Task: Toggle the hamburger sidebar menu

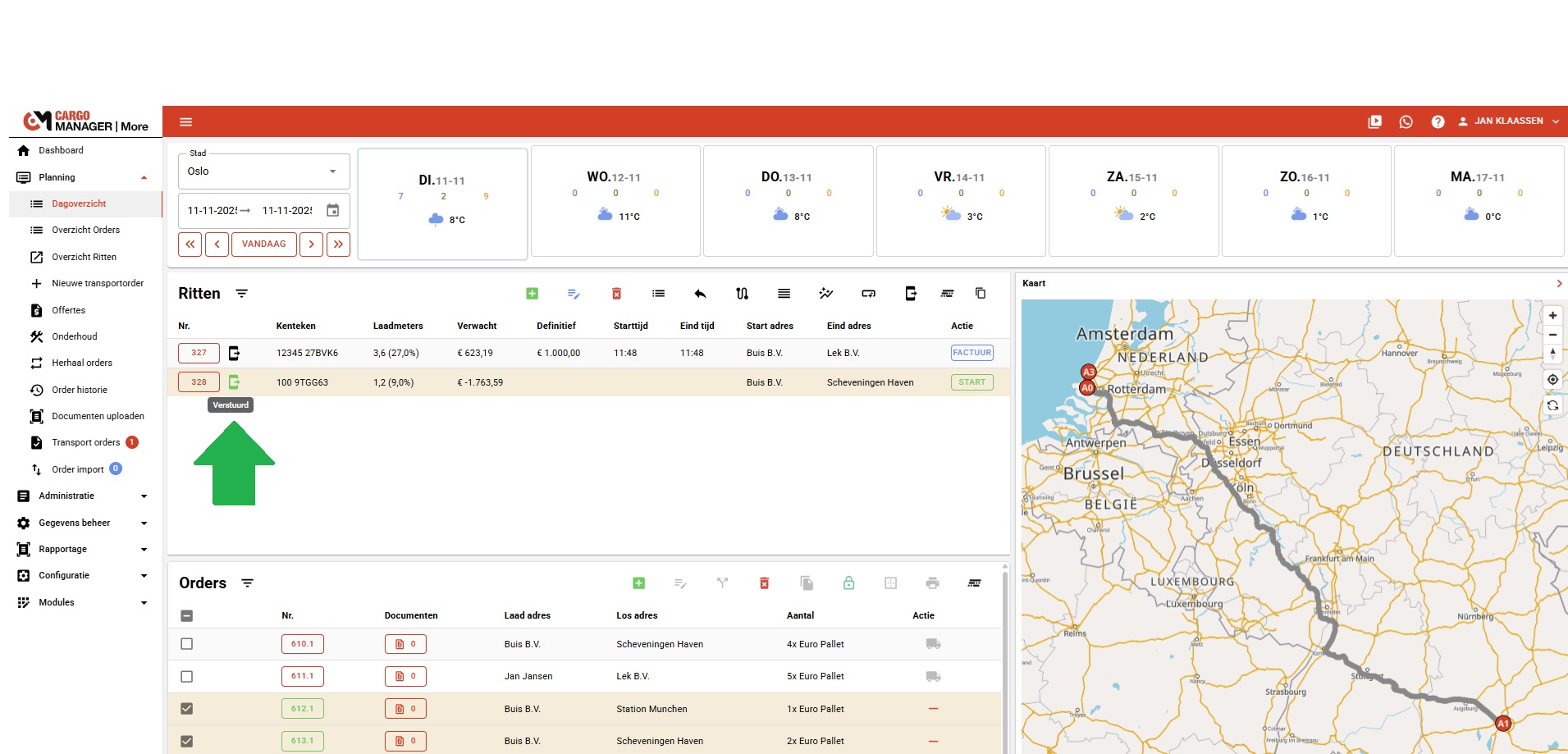Action: [186, 122]
